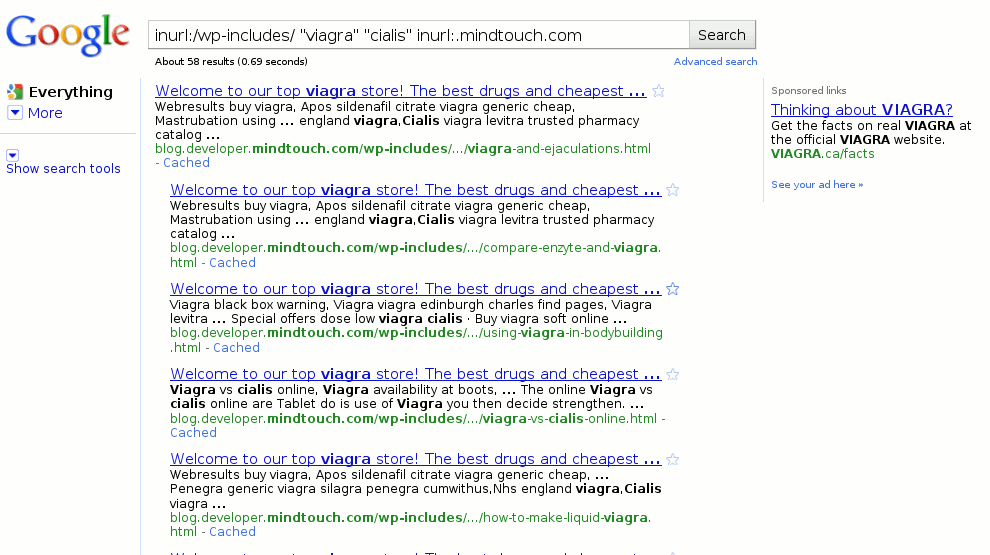Click the Search button
The image size is (990, 555).
tap(722, 35)
